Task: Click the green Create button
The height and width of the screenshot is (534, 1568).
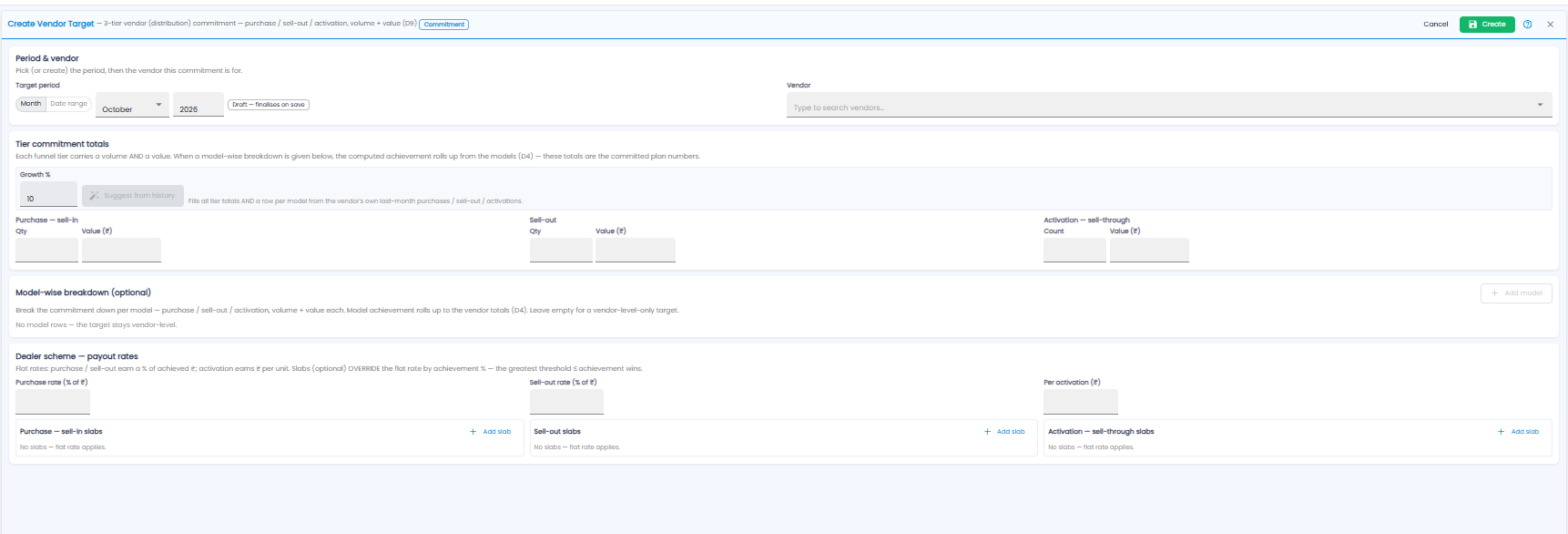Action: click(1487, 25)
